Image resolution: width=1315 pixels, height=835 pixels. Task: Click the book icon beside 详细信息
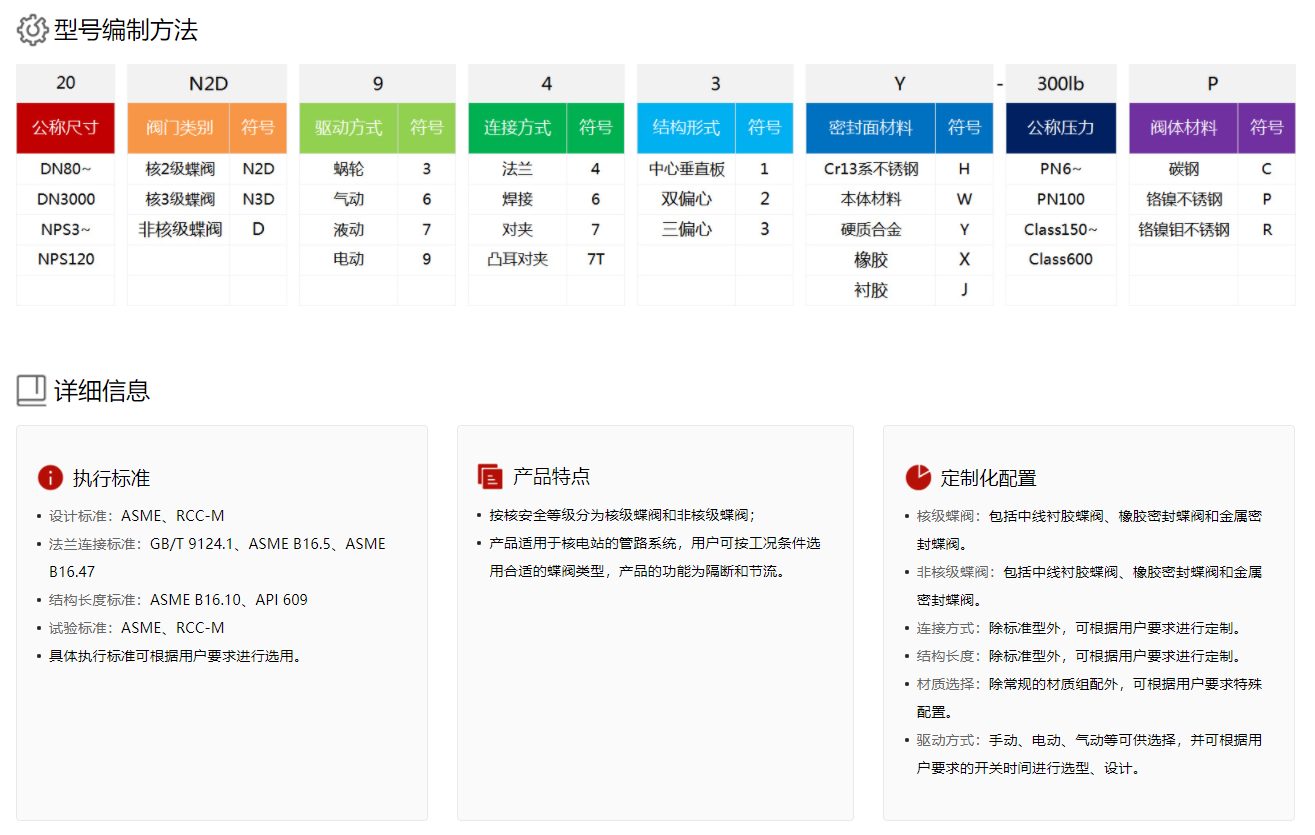(32, 390)
